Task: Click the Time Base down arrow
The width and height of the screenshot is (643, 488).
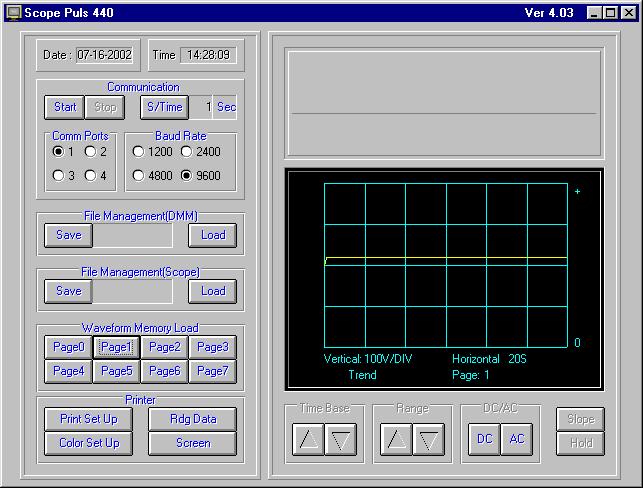Action: tap(341, 440)
